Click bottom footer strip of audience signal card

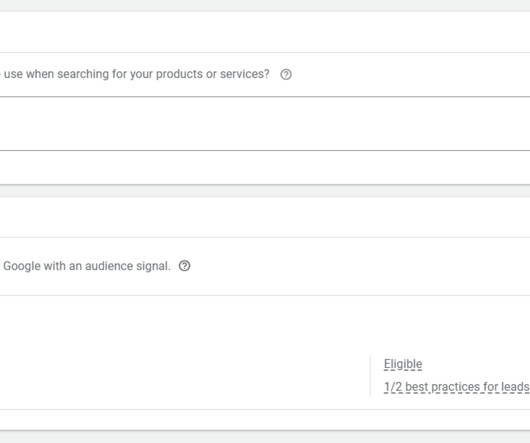click(265, 420)
